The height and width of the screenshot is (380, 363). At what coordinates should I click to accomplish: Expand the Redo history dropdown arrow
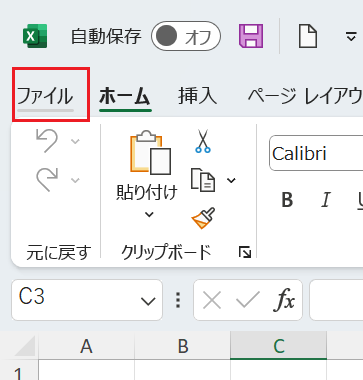point(75,180)
